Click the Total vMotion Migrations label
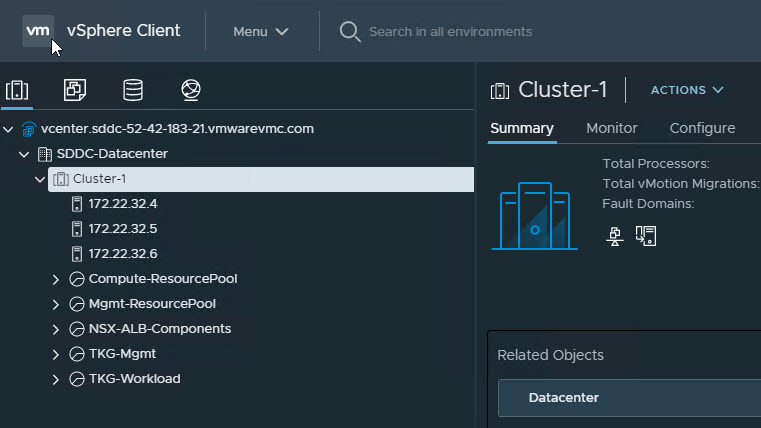The width and height of the screenshot is (761, 428). (x=680, y=184)
